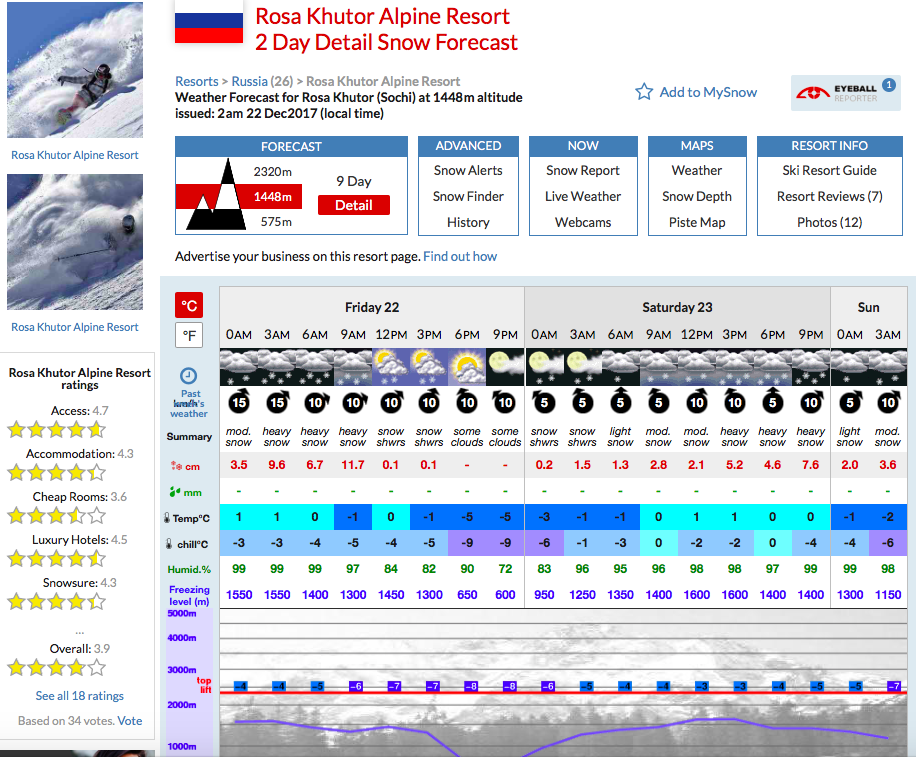916x757 pixels.
Task: Open the Piste Map
Action: pyautogui.click(x=696, y=223)
